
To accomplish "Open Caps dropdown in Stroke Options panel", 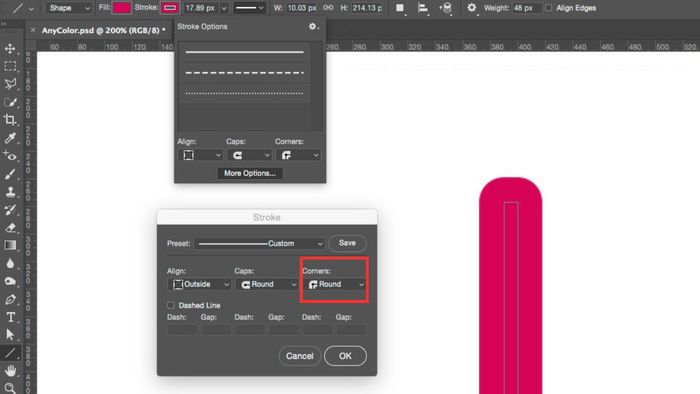I will tap(249, 155).
